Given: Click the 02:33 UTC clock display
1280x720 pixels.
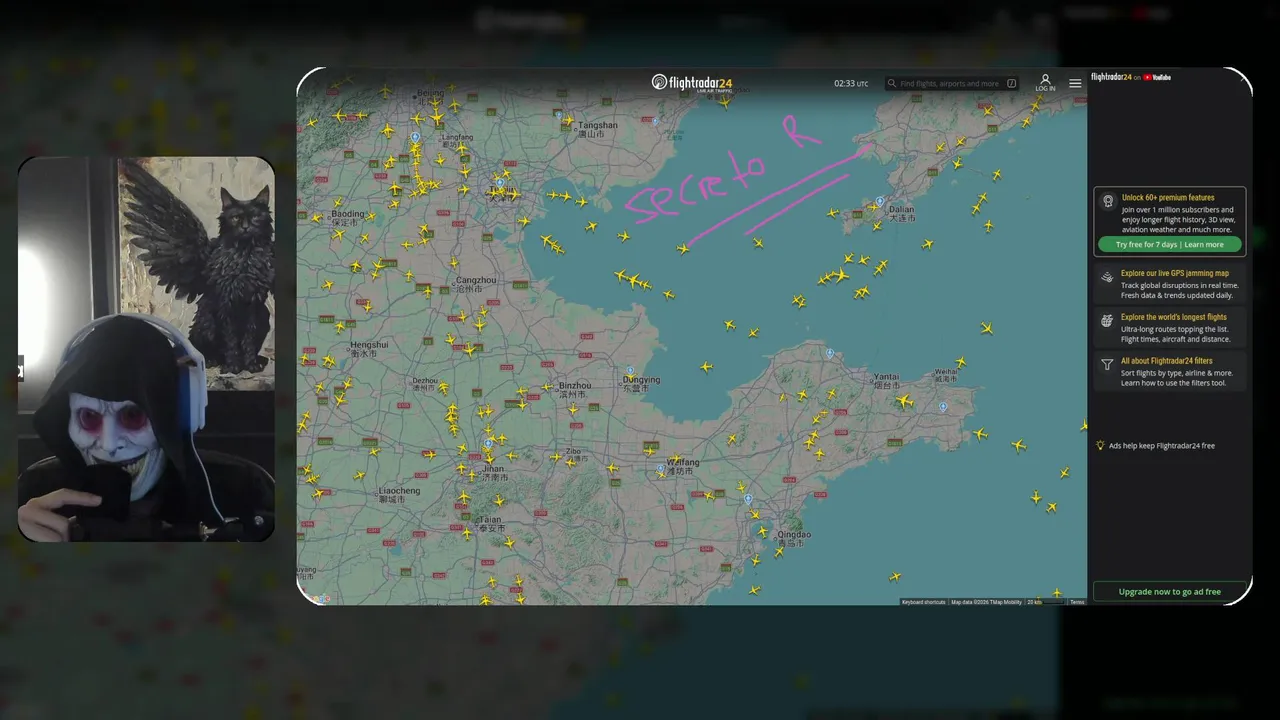Looking at the screenshot, I should [851, 84].
